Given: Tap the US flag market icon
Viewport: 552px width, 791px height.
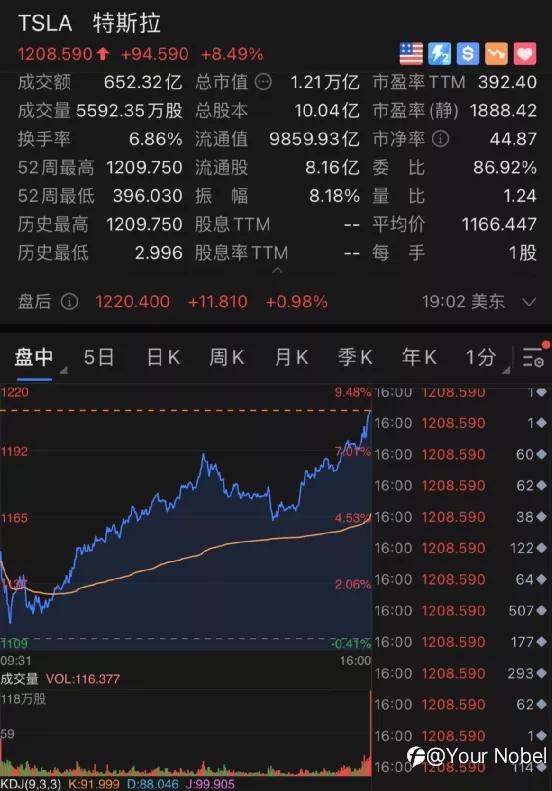Looking at the screenshot, I should coord(411,53).
